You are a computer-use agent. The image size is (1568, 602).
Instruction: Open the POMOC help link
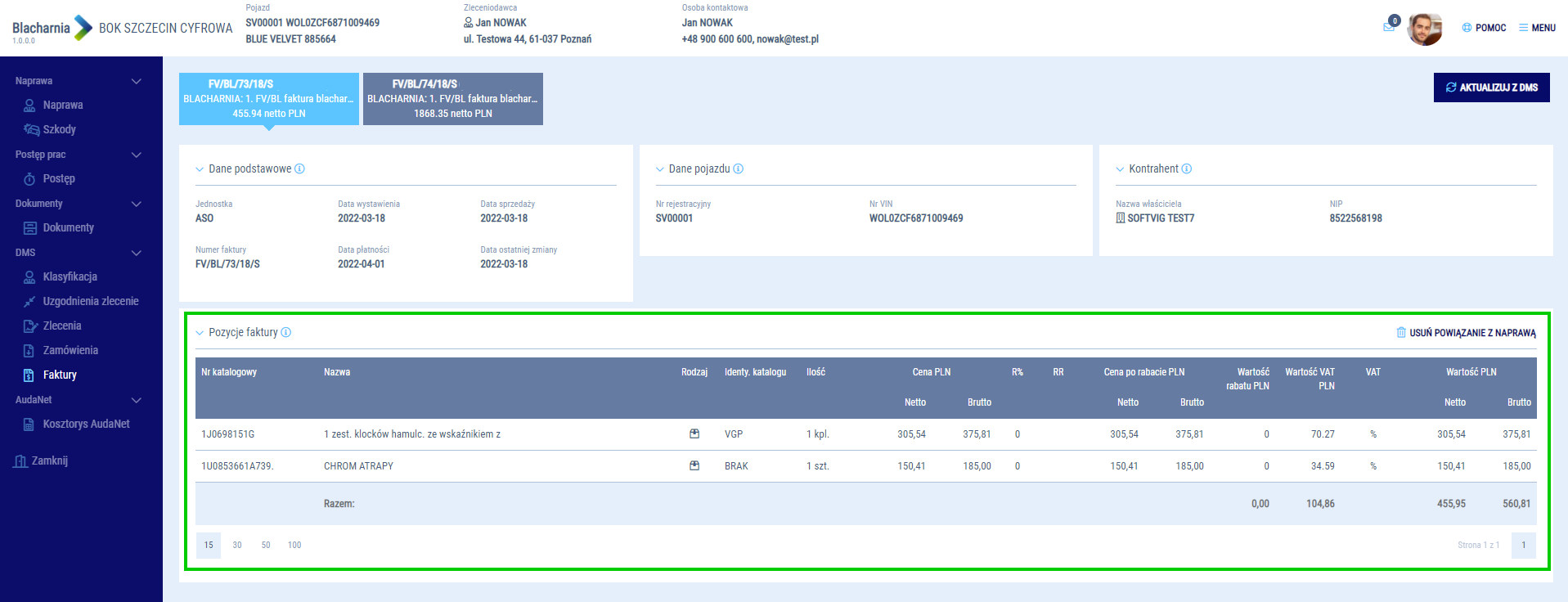coord(1484,28)
